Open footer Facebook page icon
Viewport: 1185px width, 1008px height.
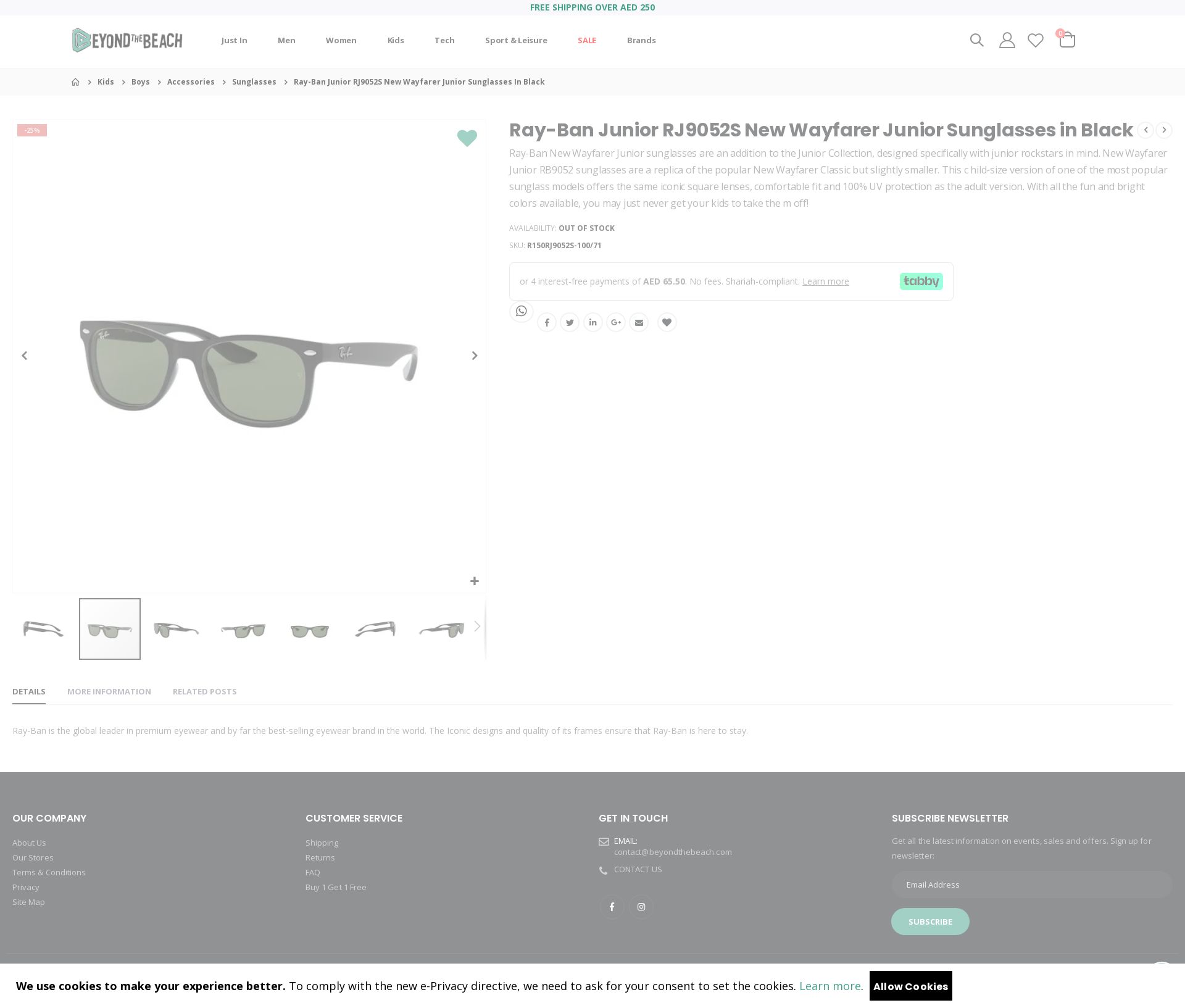point(612,907)
